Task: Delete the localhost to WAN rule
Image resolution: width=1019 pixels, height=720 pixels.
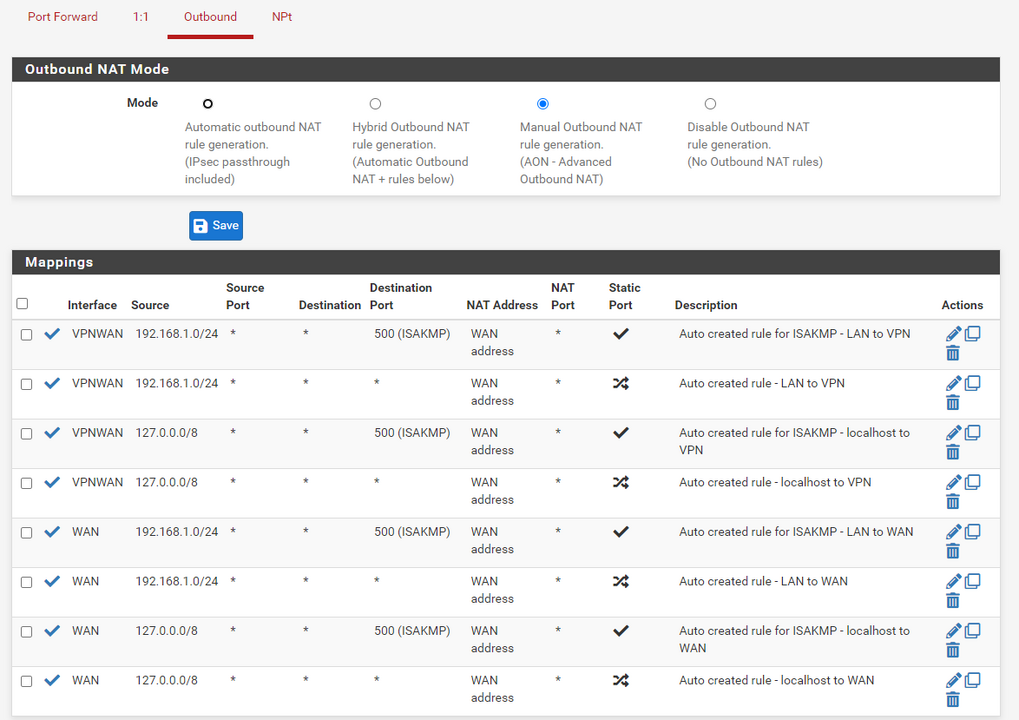Action: click(x=952, y=699)
